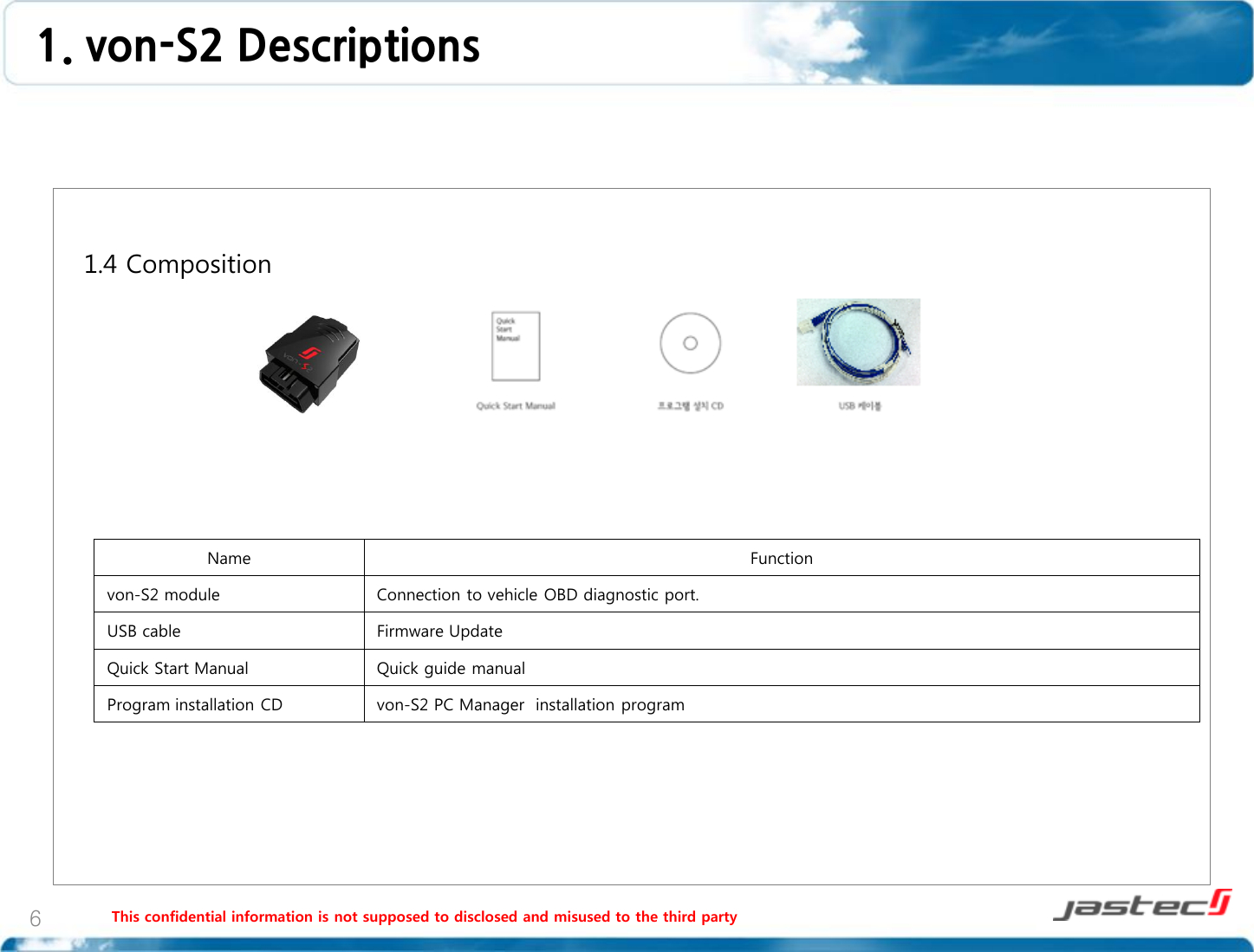Select the 'von-S2 module' cell
The width and height of the screenshot is (1254, 952).
point(229,594)
